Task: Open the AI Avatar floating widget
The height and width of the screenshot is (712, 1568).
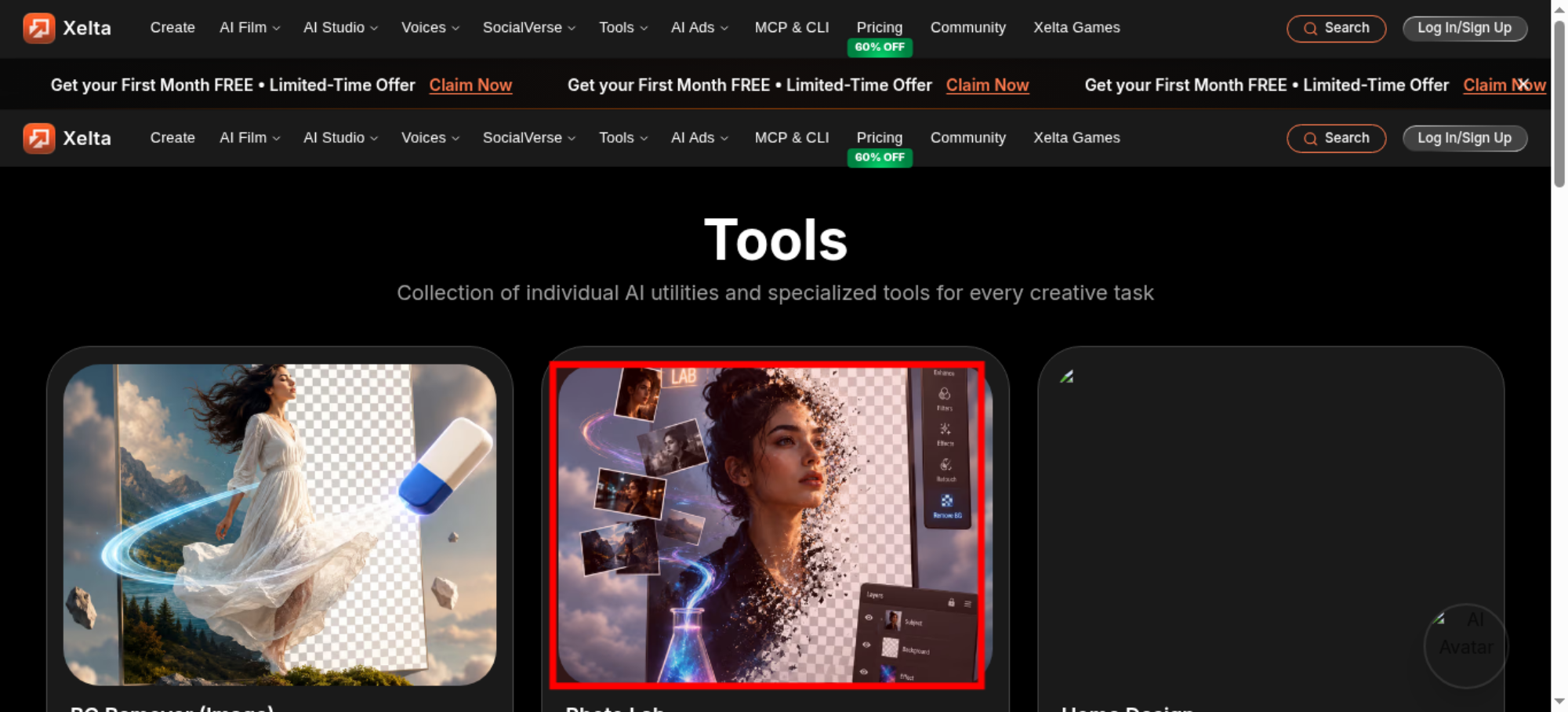Action: 1466,645
